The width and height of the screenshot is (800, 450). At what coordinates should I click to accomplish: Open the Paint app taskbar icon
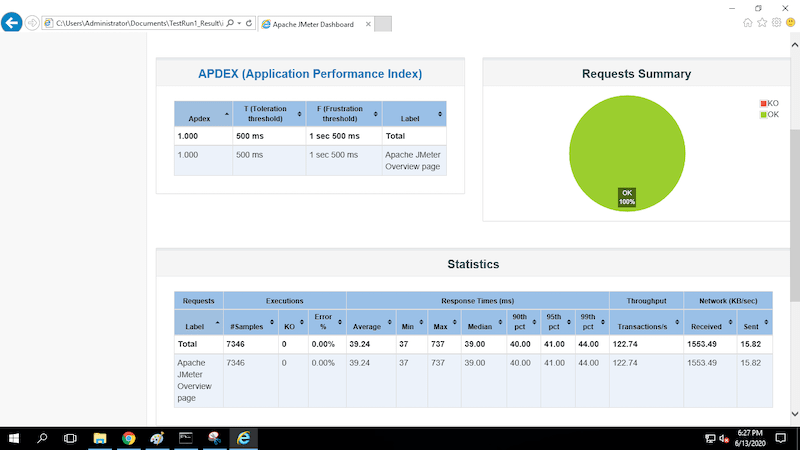pos(157,438)
